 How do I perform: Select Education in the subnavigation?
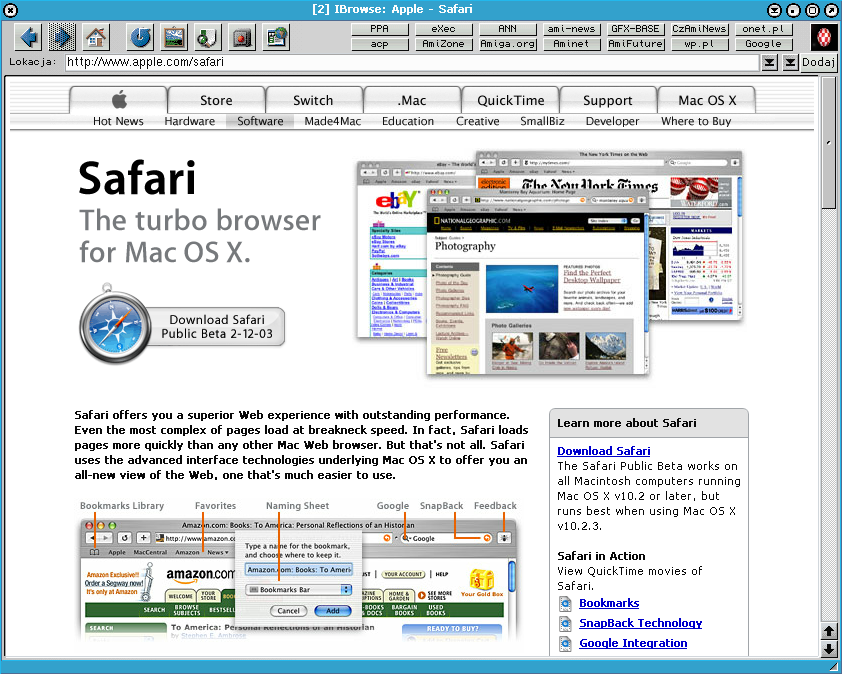point(408,121)
